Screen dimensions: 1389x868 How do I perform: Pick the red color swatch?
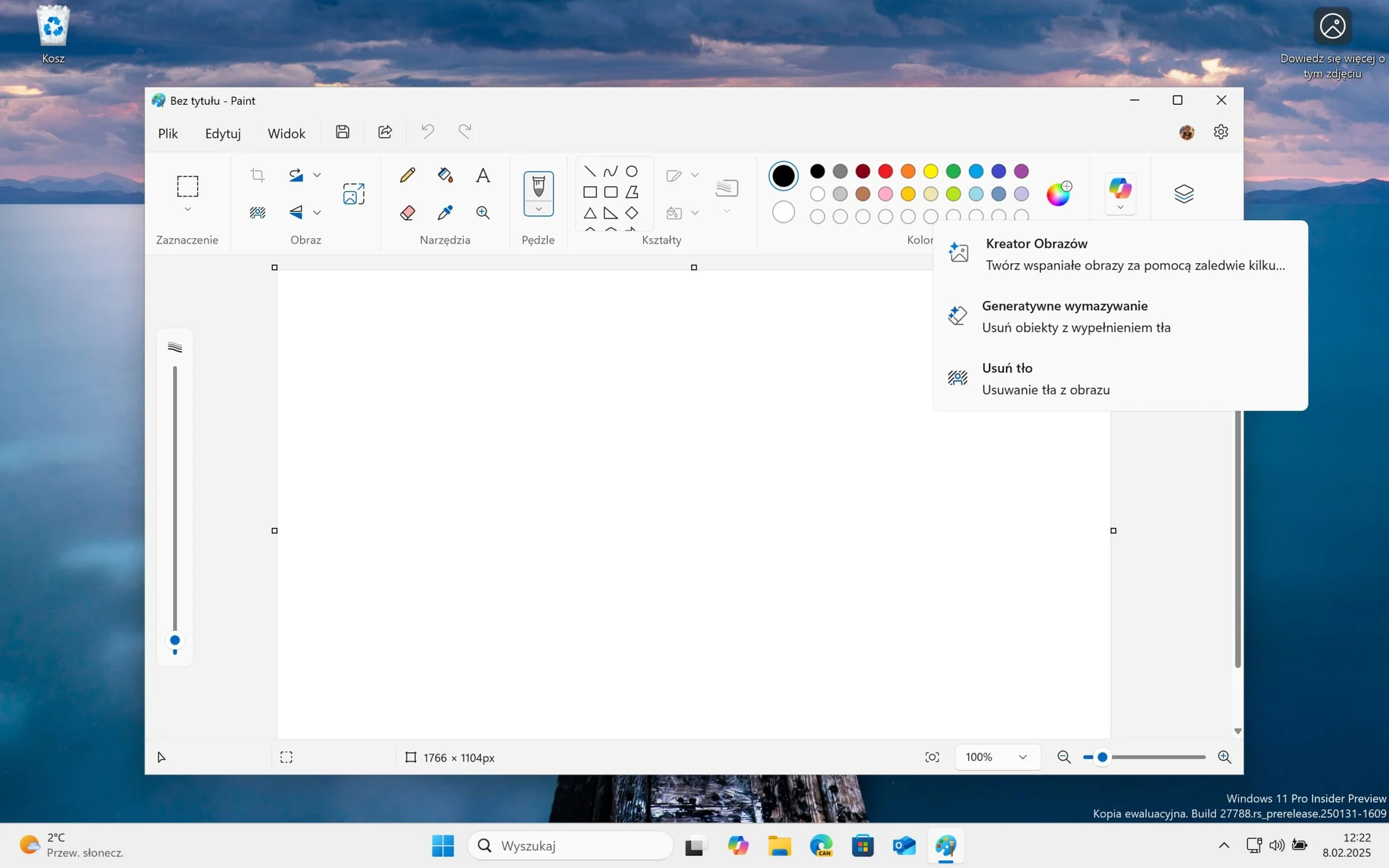(885, 172)
